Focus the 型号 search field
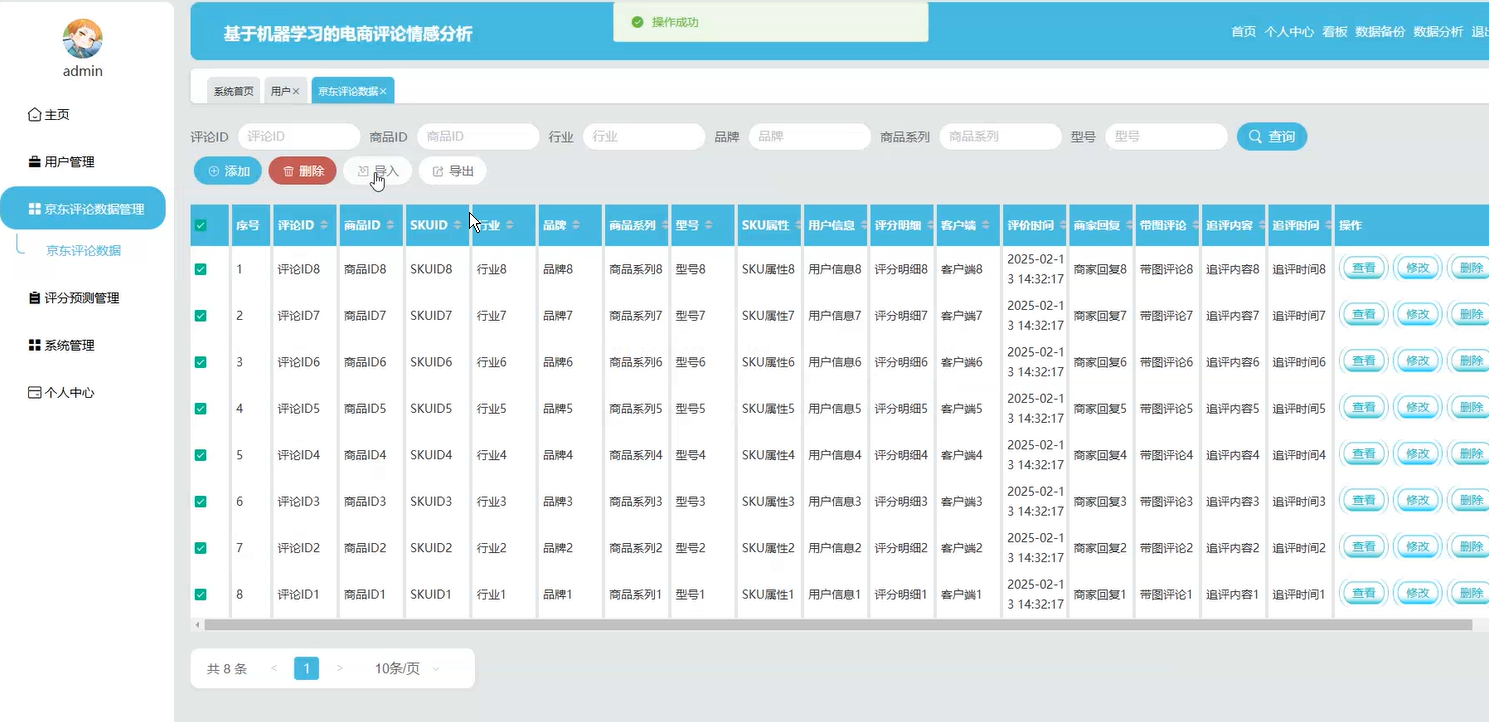The image size is (1489, 722). [x=1166, y=137]
